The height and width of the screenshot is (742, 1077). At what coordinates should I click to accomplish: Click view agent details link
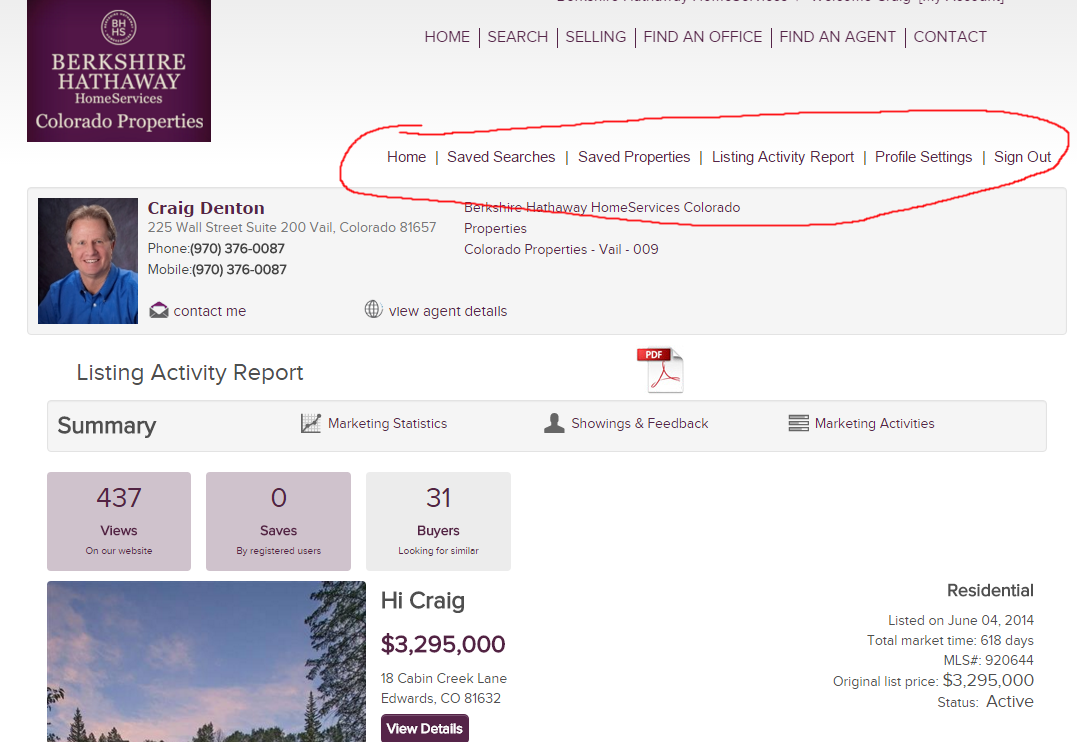448,311
